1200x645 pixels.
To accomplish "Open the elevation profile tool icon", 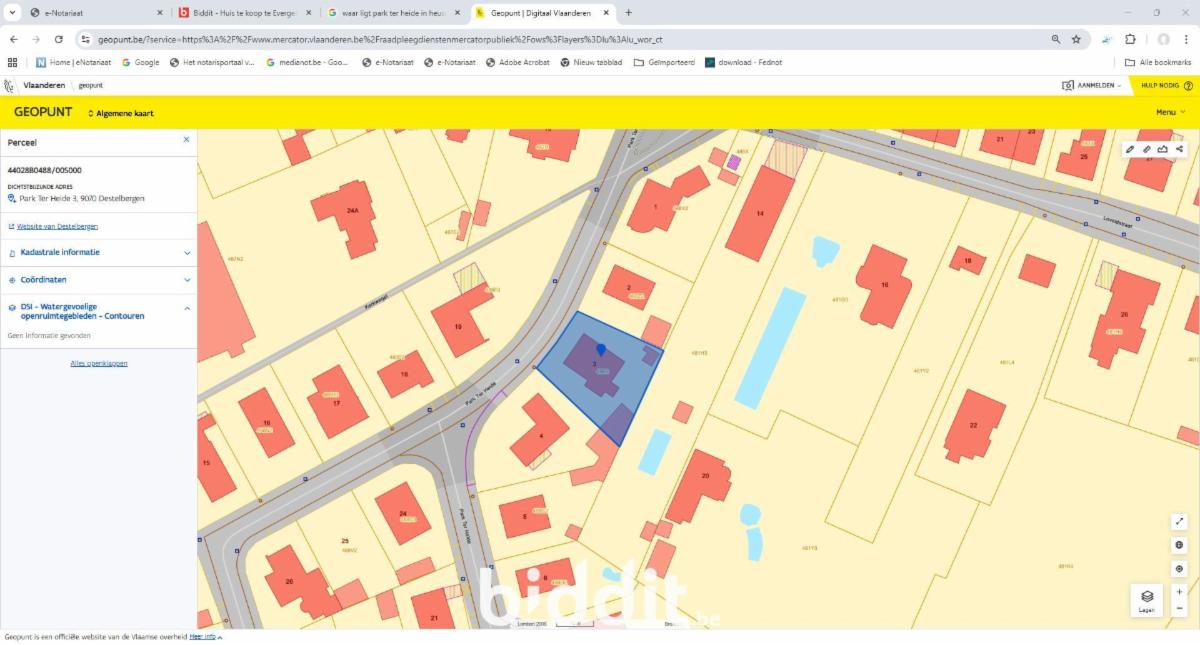I will click(x=1163, y=149).
